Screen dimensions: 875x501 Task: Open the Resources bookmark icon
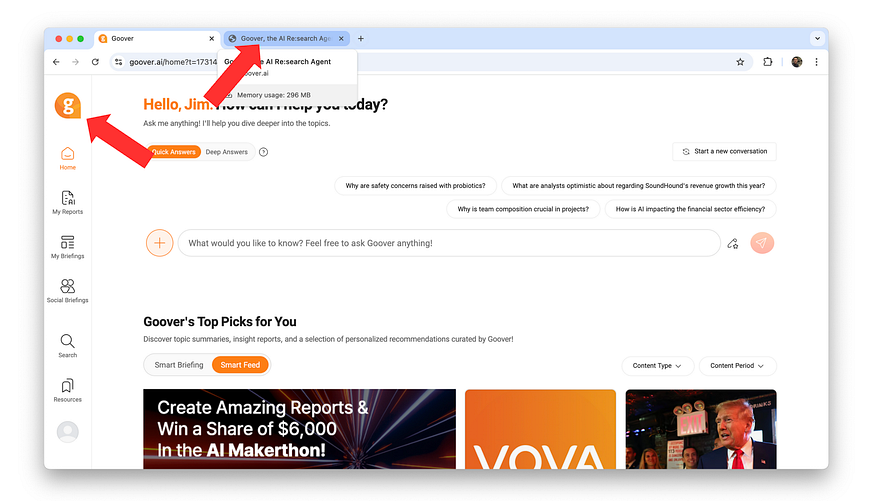click(68, 386)
